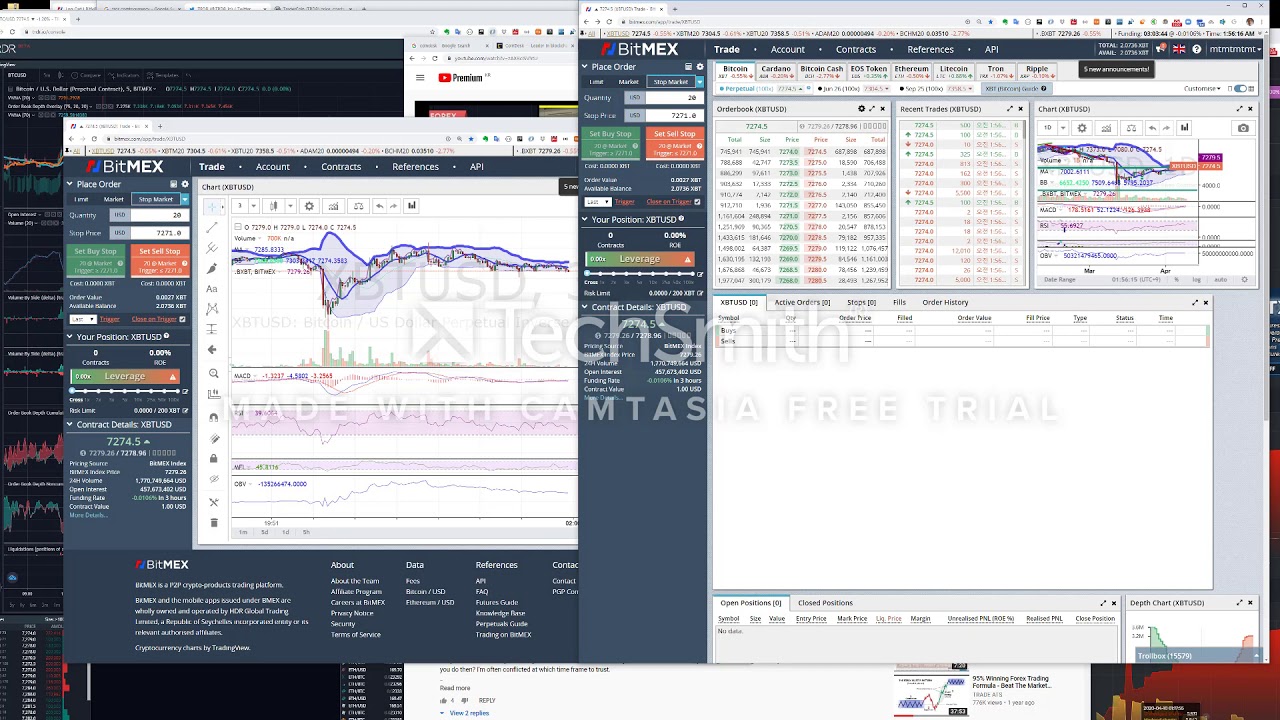Image resolution: width=1280 pixels, height=720 pixels.
Task: Toggle log scale on right chart
Action: point(1197,280)
